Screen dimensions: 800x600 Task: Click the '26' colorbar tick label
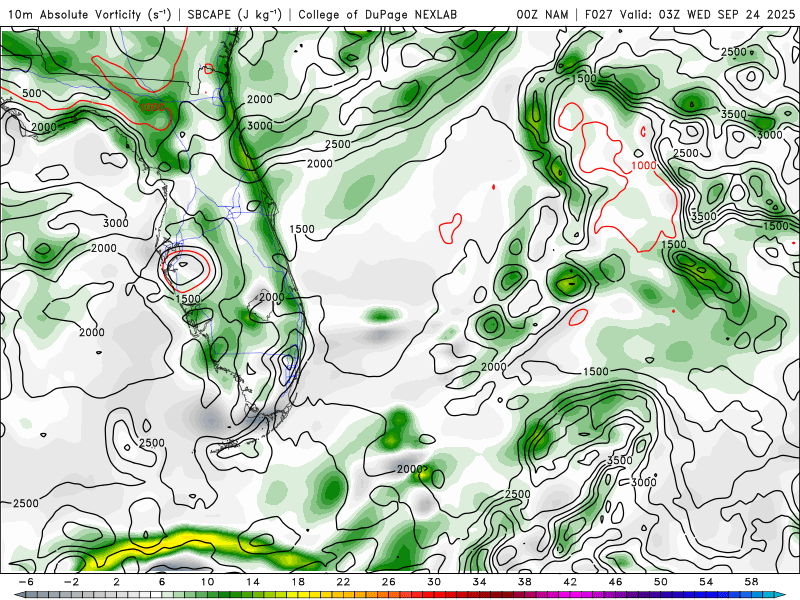tap(389, 582)
